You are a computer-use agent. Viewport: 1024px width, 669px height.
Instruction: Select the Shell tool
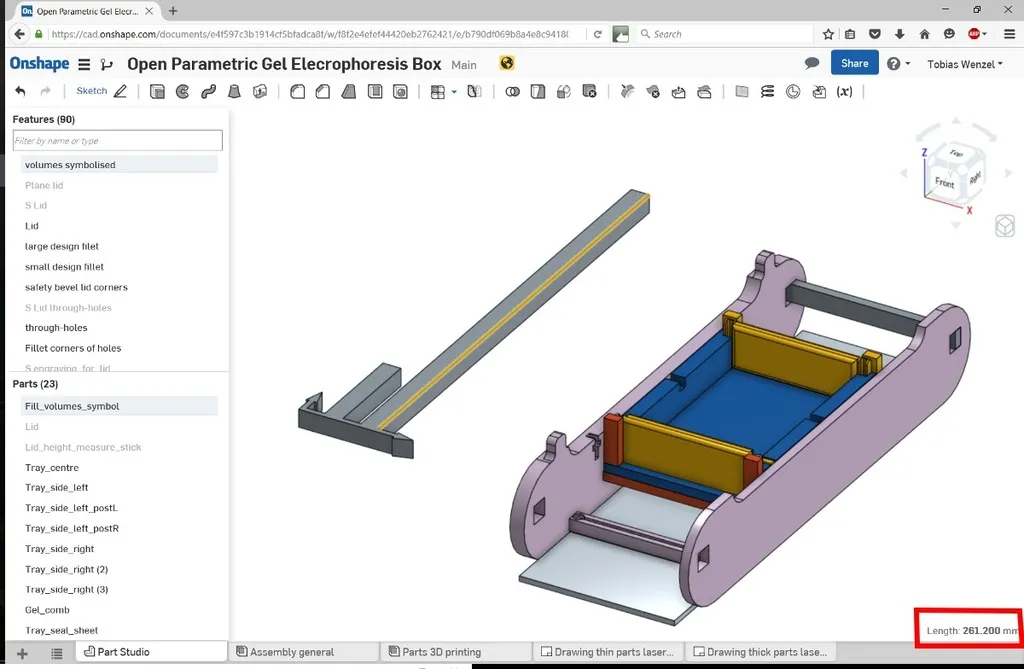coord(375,91)
